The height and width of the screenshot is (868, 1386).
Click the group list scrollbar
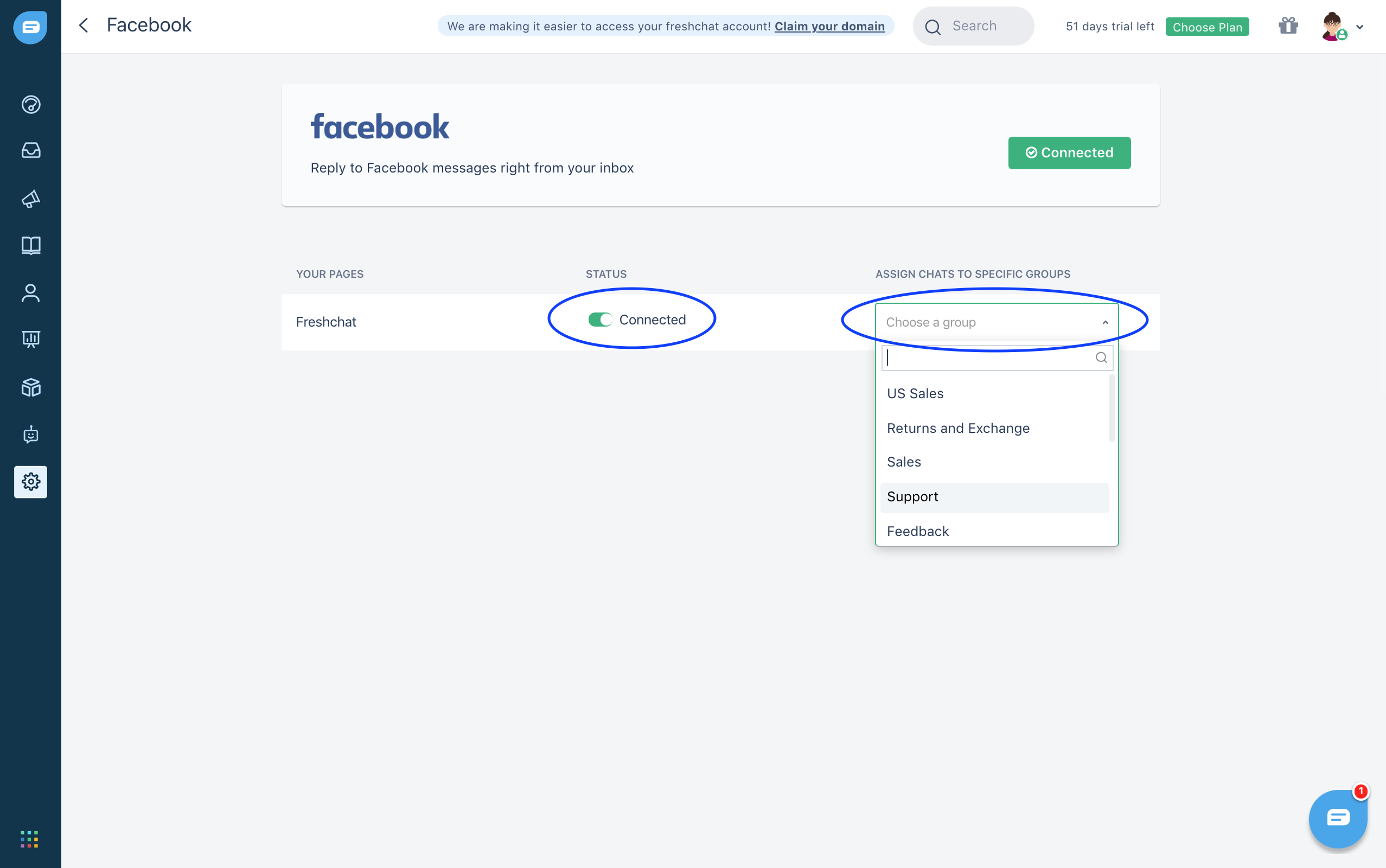(1112, 408)
